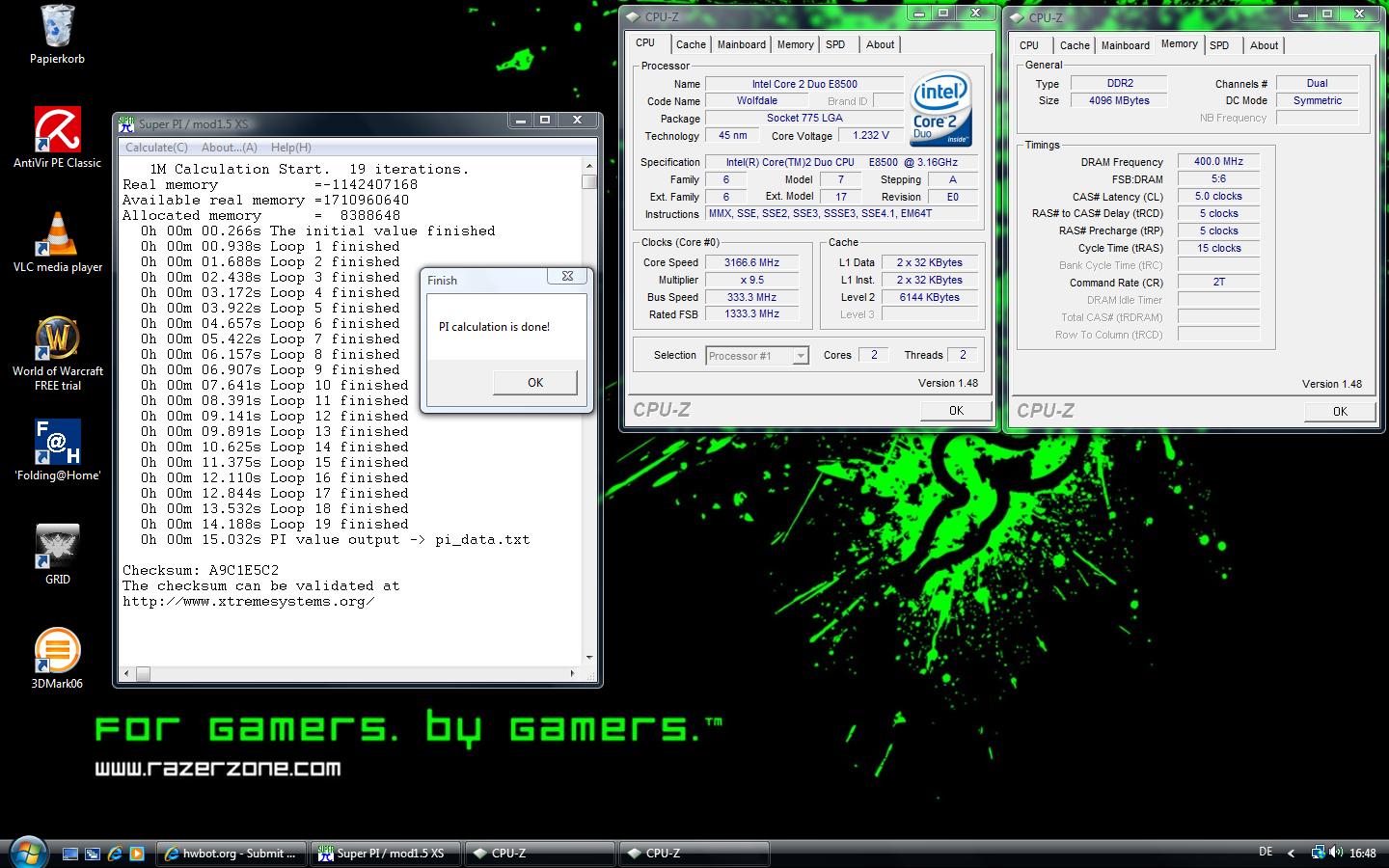This screenshot has width=1389, height=868.
Task: Switch to Cache tab in CPU-Z CPU window
Action: point(690,44)
